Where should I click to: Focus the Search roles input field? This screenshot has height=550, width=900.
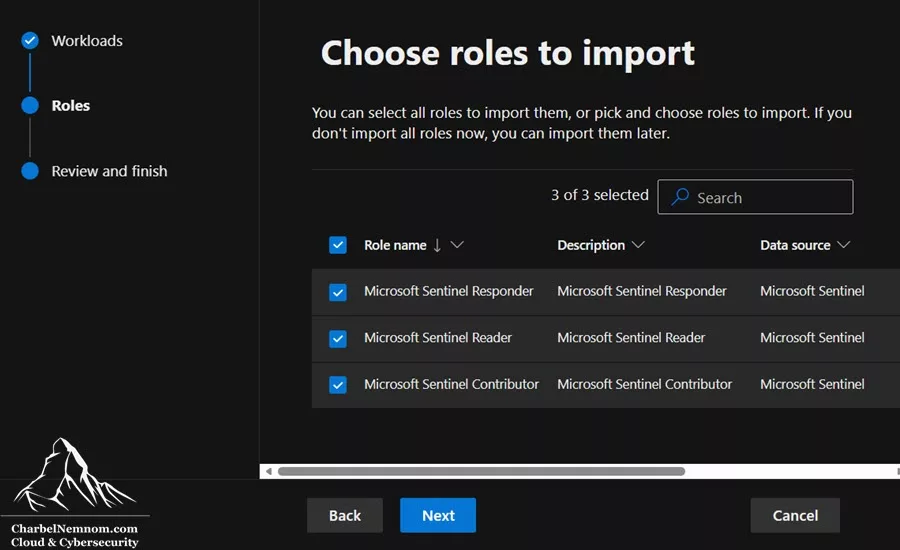(x=755, y=197)
